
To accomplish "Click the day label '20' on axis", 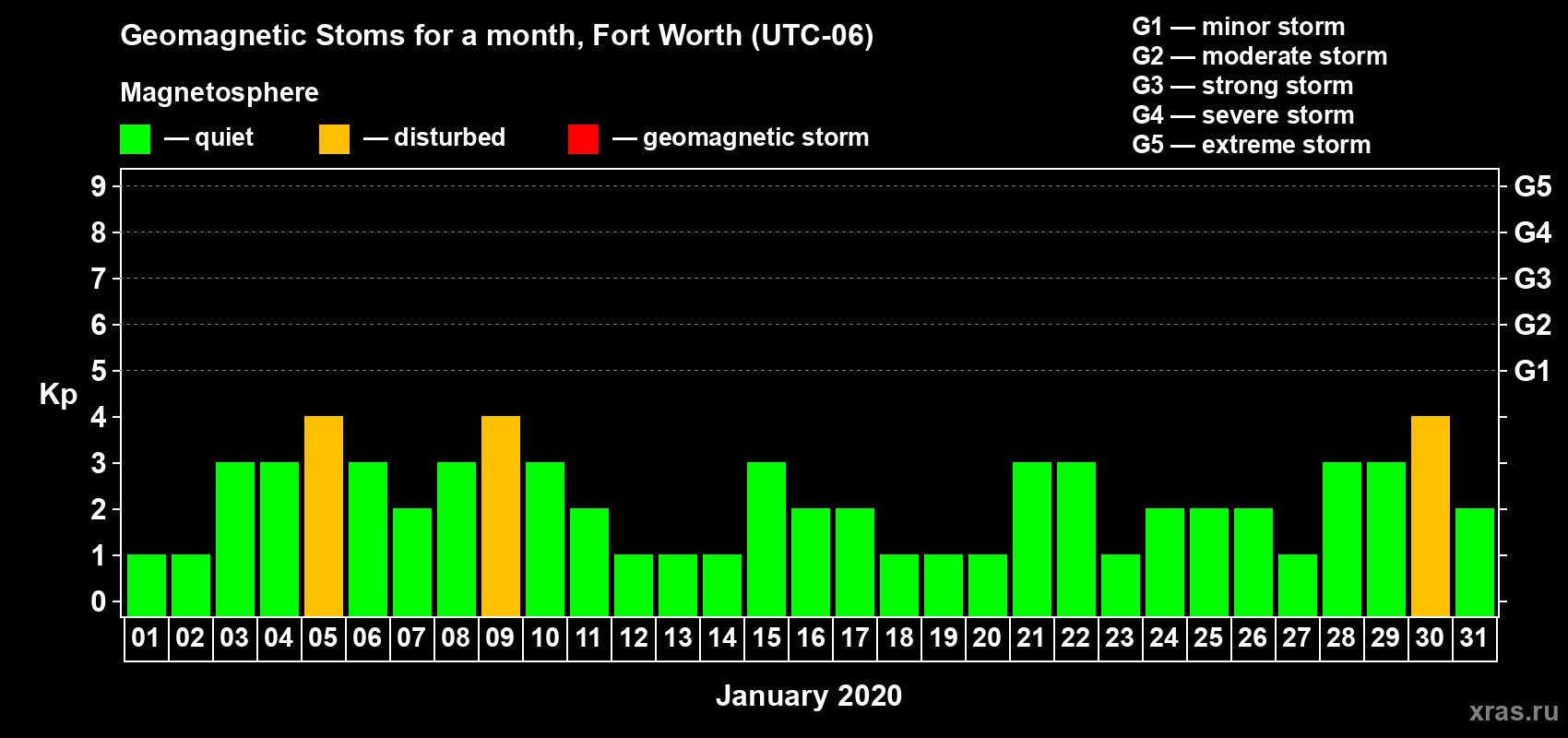I will coord(987,638).
